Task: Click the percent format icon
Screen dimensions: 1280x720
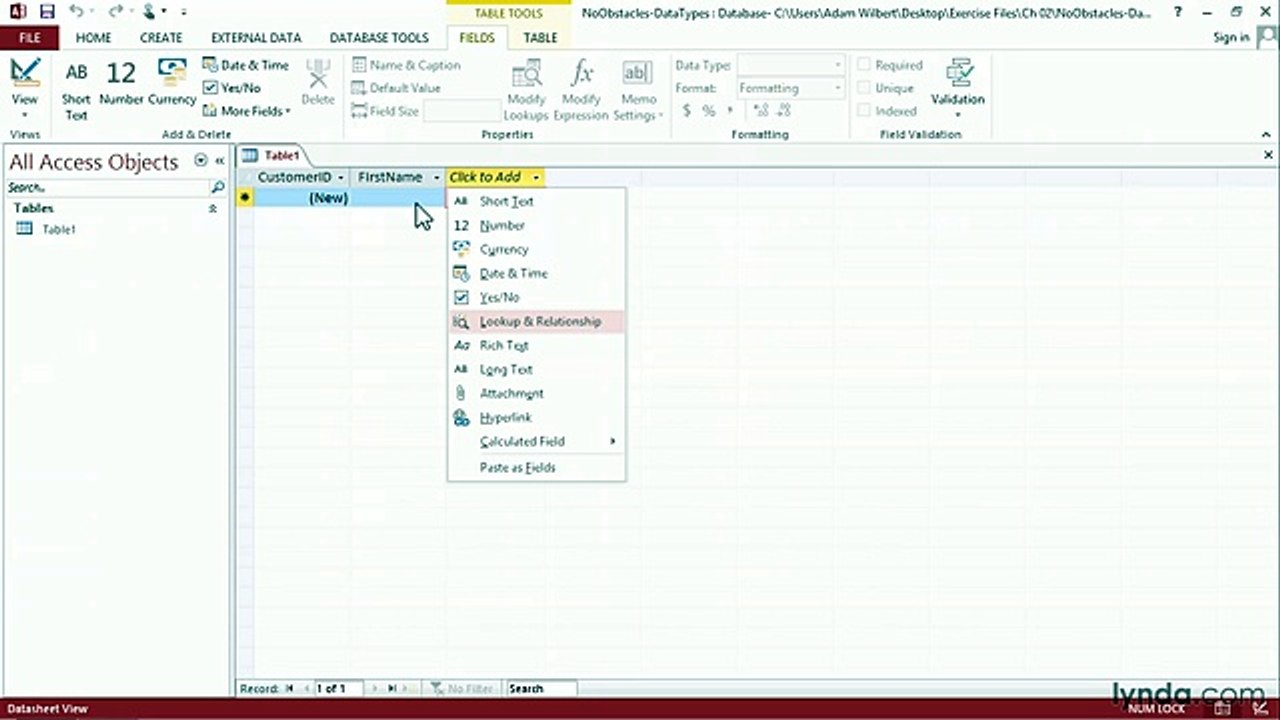Action: 709,111
